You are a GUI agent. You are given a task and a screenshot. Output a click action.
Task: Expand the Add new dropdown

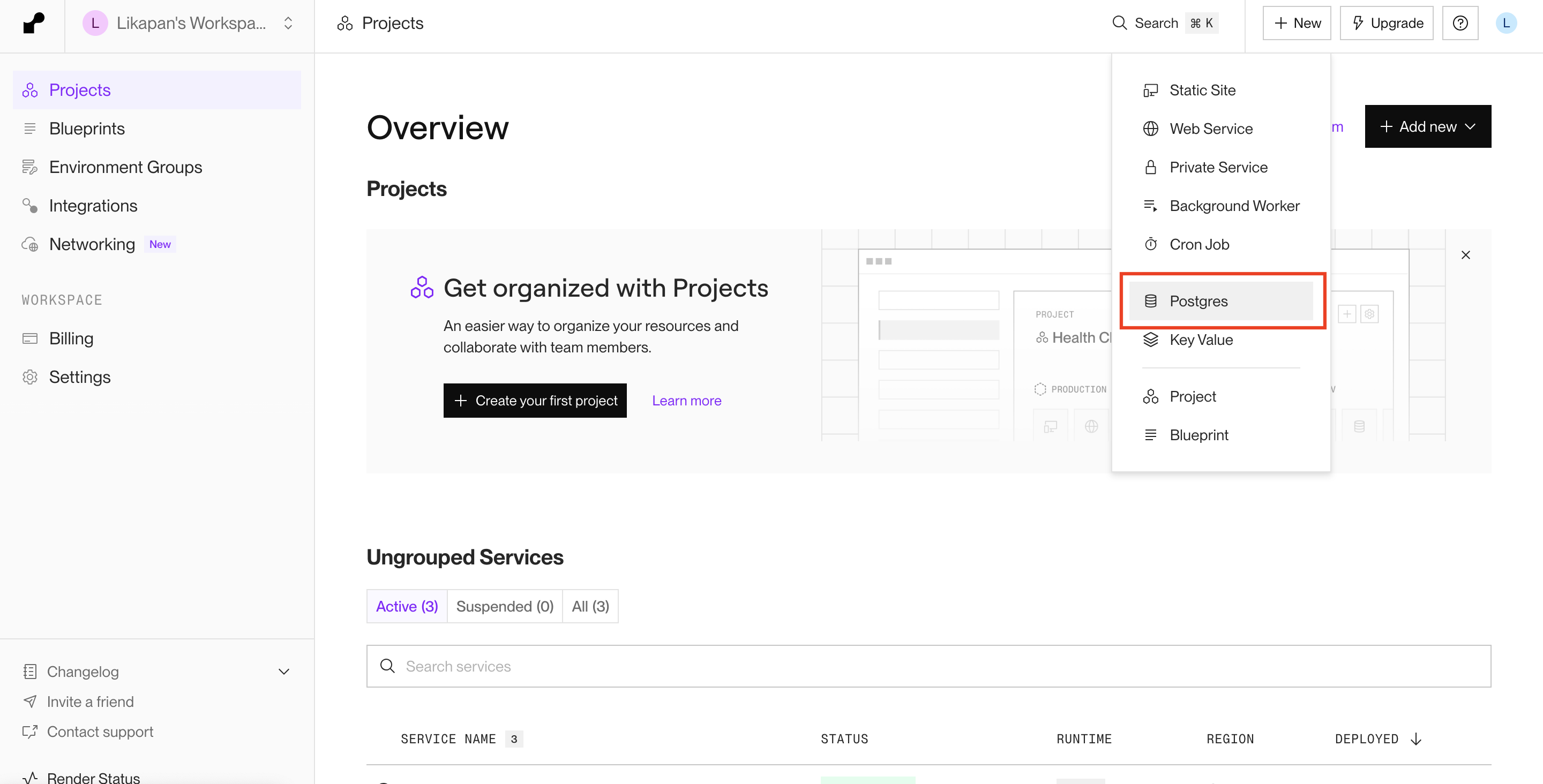[1427, 126]
